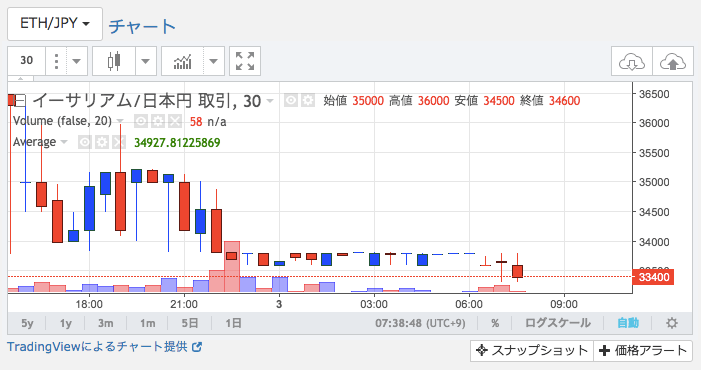Toggle ログスケール log scale

557,323
